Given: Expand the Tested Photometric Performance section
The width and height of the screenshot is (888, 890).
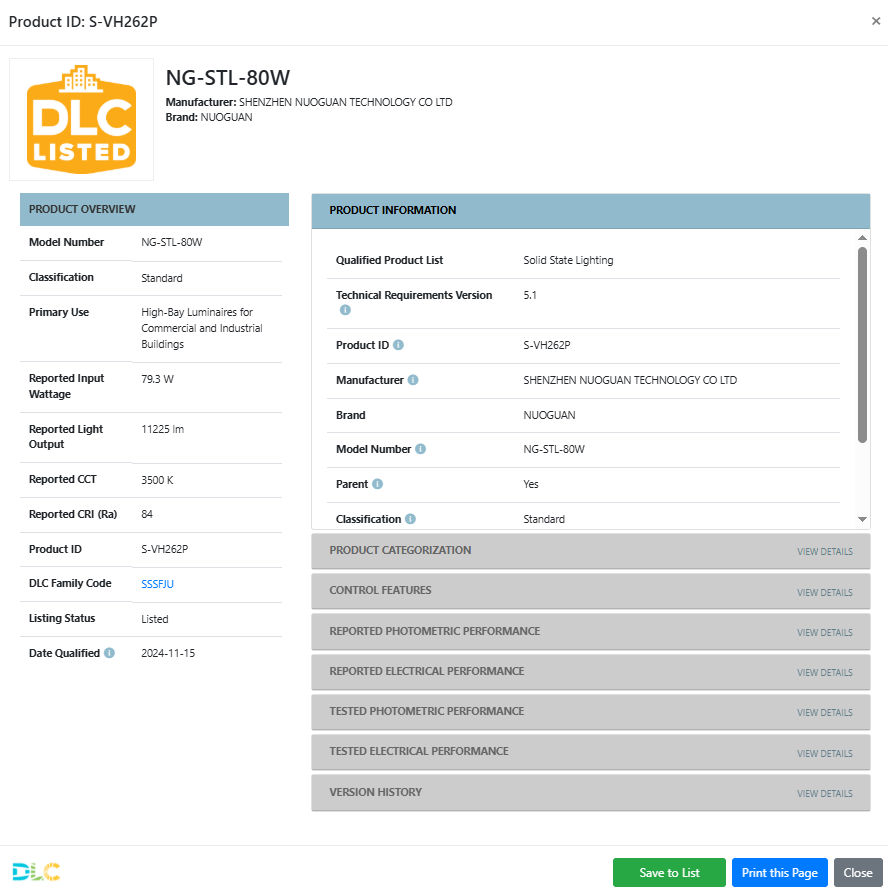Looking at the screenshot, I should coord(590,712).
